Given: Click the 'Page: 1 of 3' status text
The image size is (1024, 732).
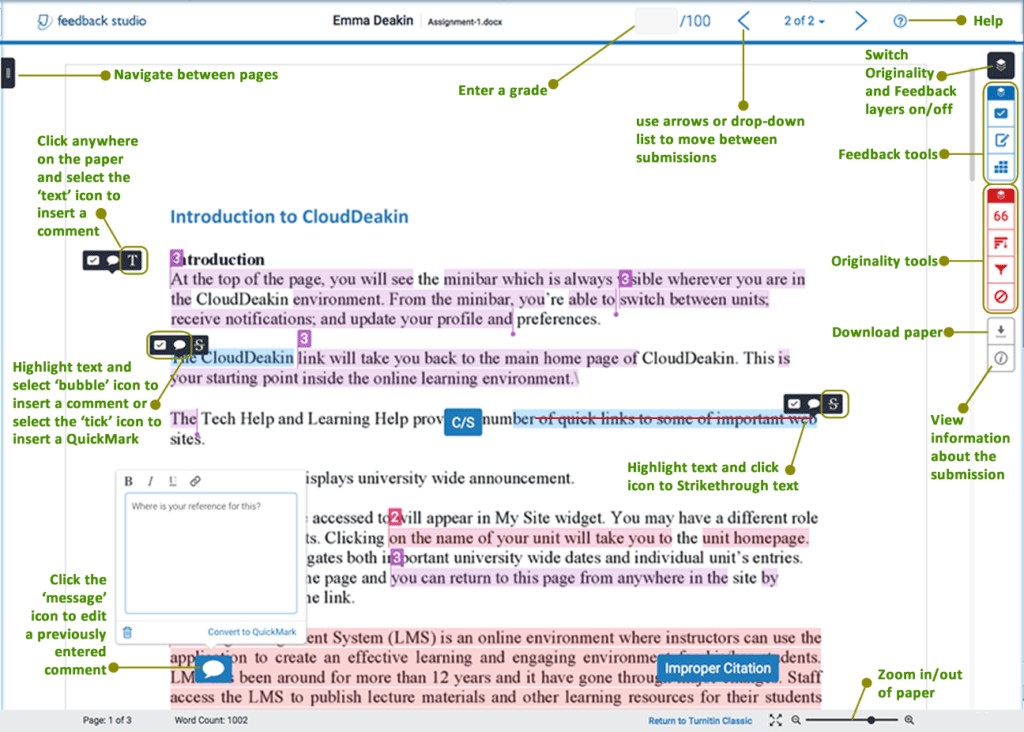Looking at the screenshot, I should [x=107, y=720].
